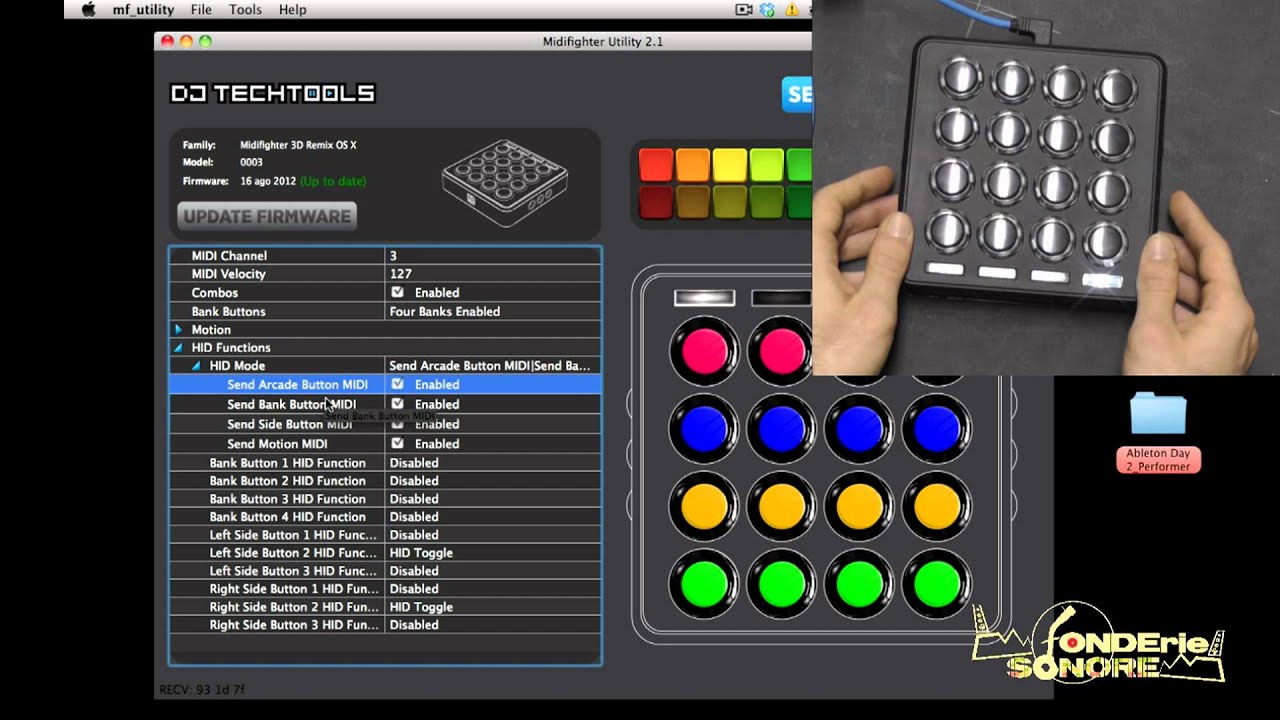1280x720 pixels.
Task: Click the second orange arcade button
Action: coord(781,507)
